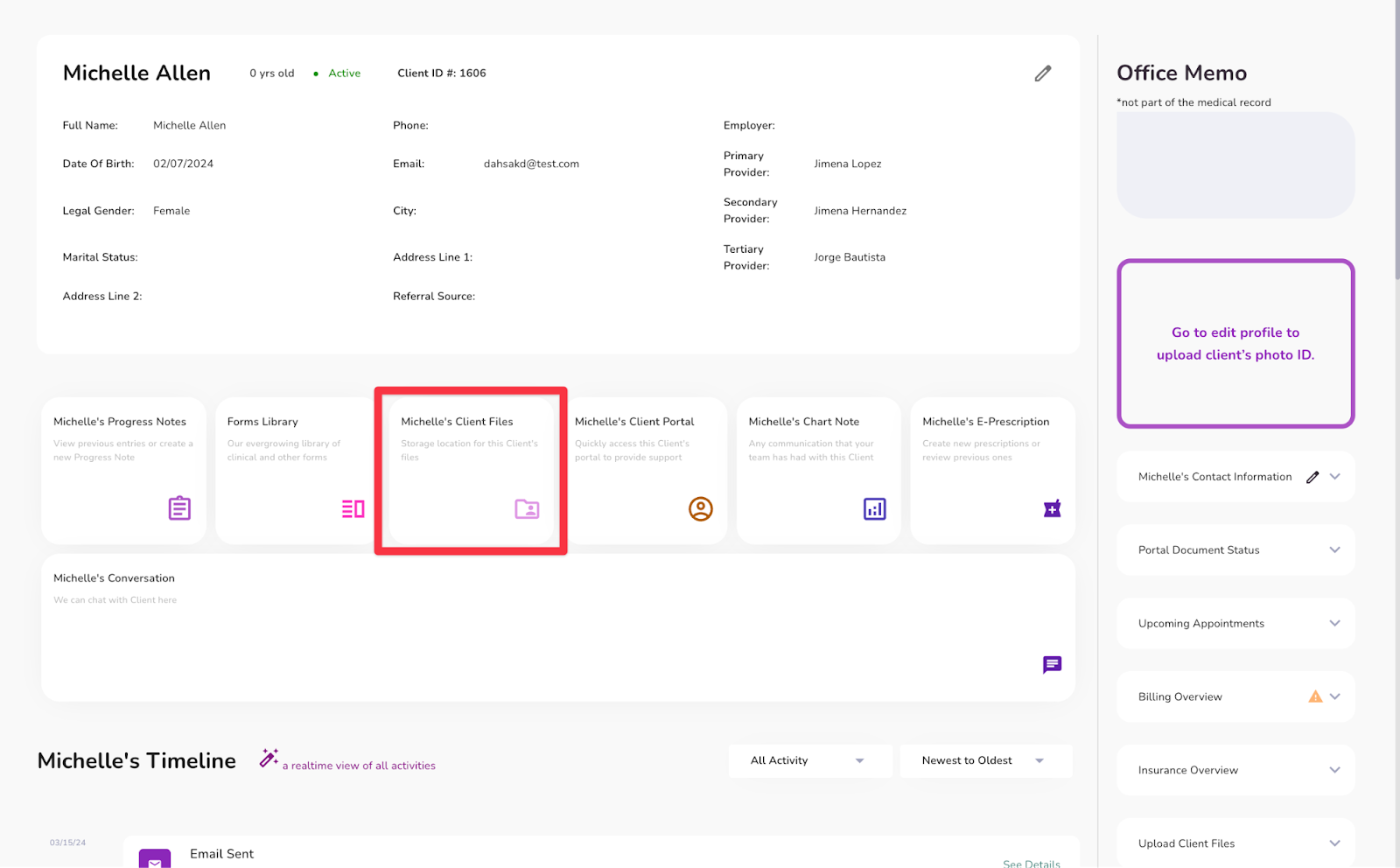This screenshot has height=868, width=1400.
Task: Click Michelle's Chart Note bar-chart icon
Action: tap(875, 508)
